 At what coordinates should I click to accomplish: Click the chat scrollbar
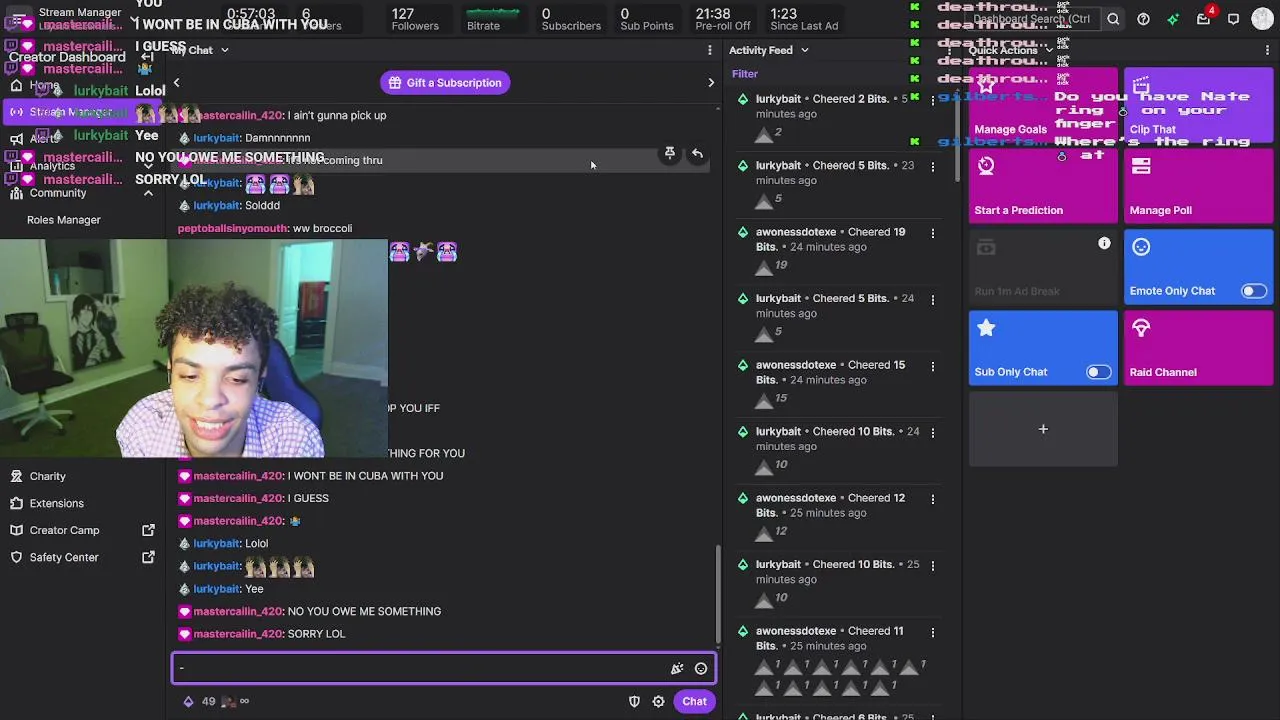tap(718, 596)
